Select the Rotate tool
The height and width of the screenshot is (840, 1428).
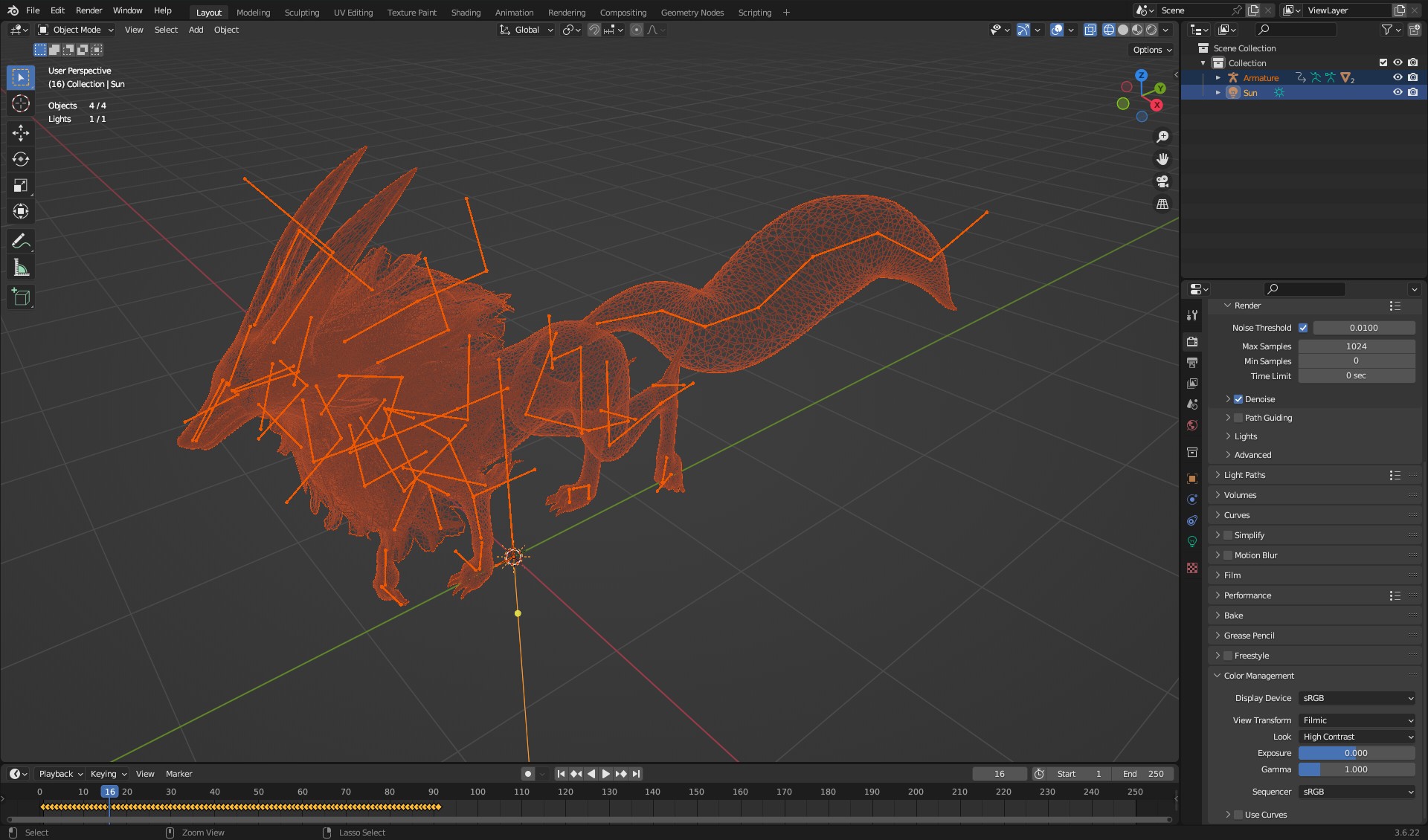click(x=21, y=159)
